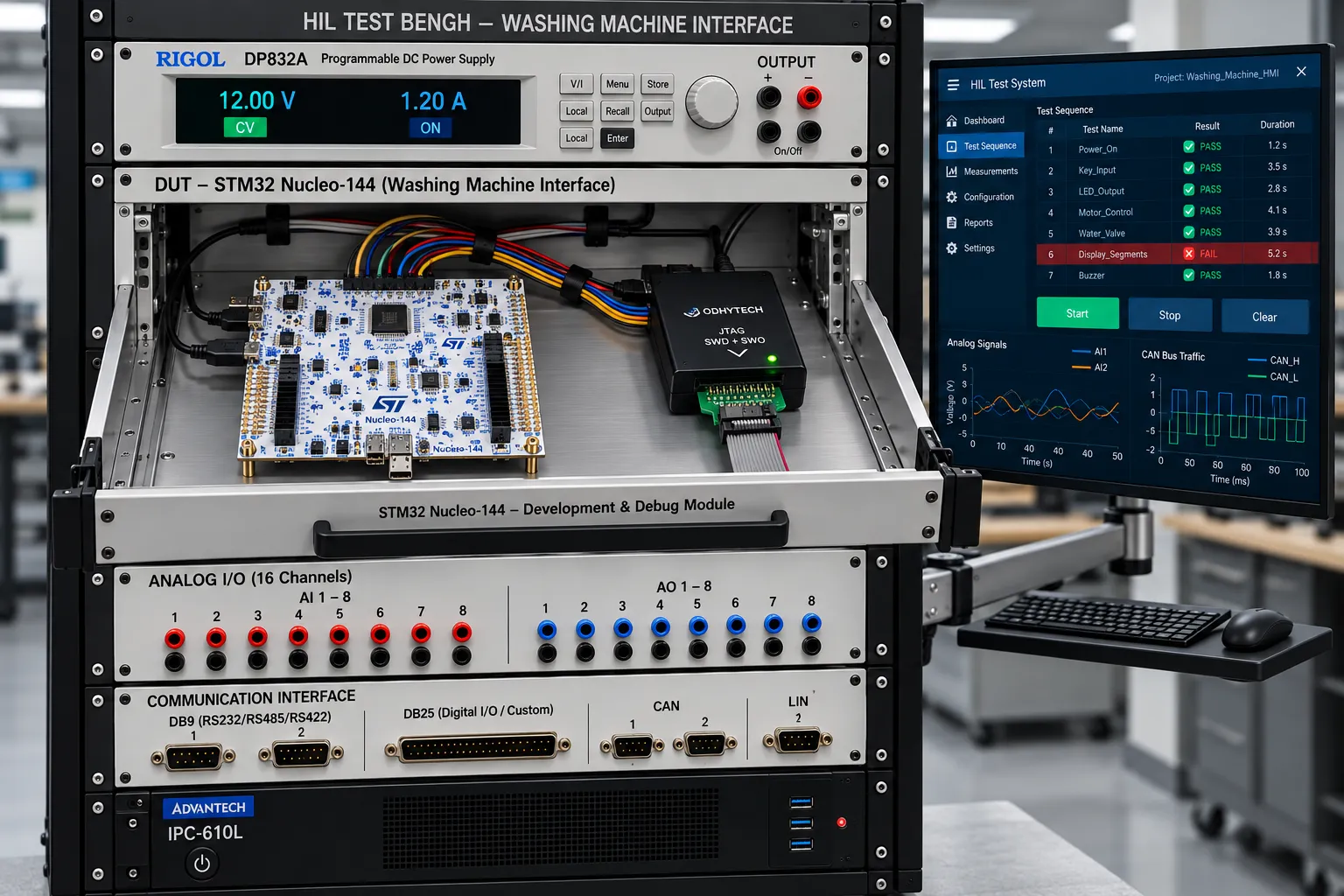Image resolution: width=1344 pixels, height=896 pixels.
Task: Start the test sequence
Action: 1077,313
